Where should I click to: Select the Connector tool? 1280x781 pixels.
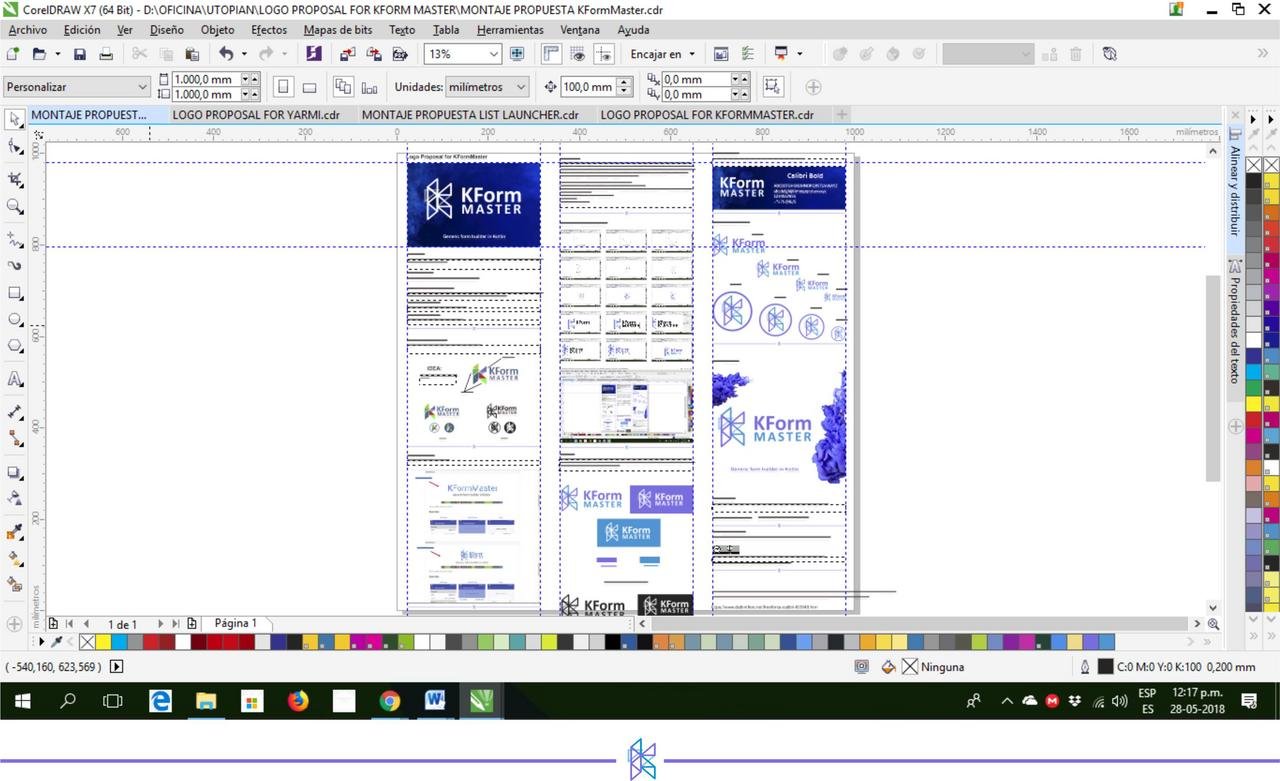[x=15, y=439]
